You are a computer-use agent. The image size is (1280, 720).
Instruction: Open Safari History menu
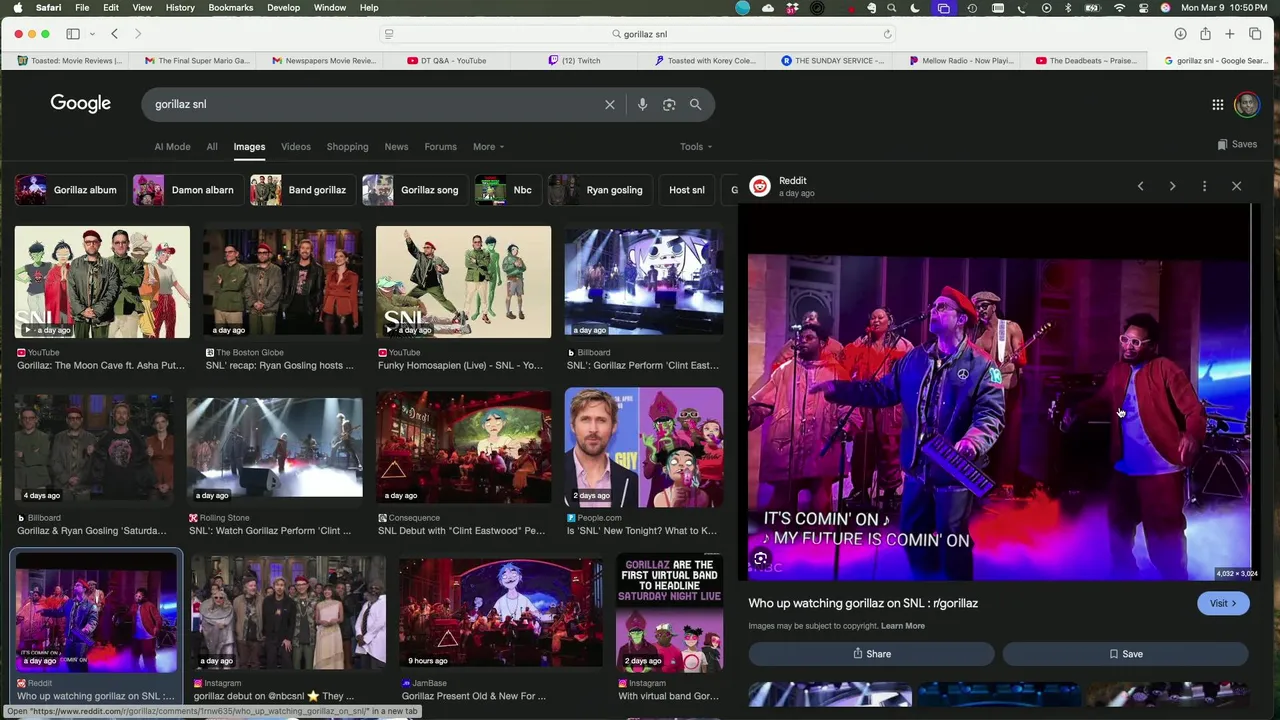180,8
